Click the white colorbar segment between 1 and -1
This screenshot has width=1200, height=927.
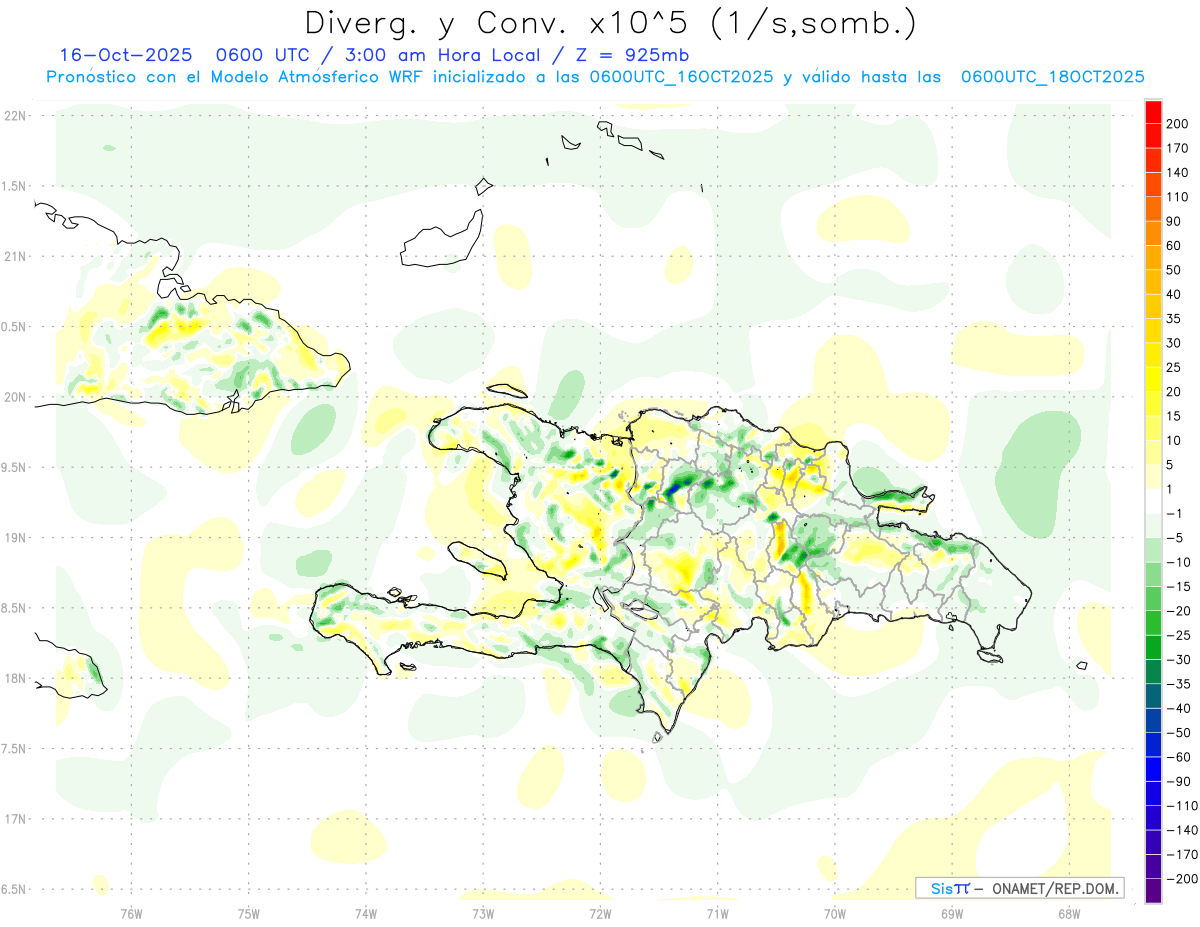1154,502
